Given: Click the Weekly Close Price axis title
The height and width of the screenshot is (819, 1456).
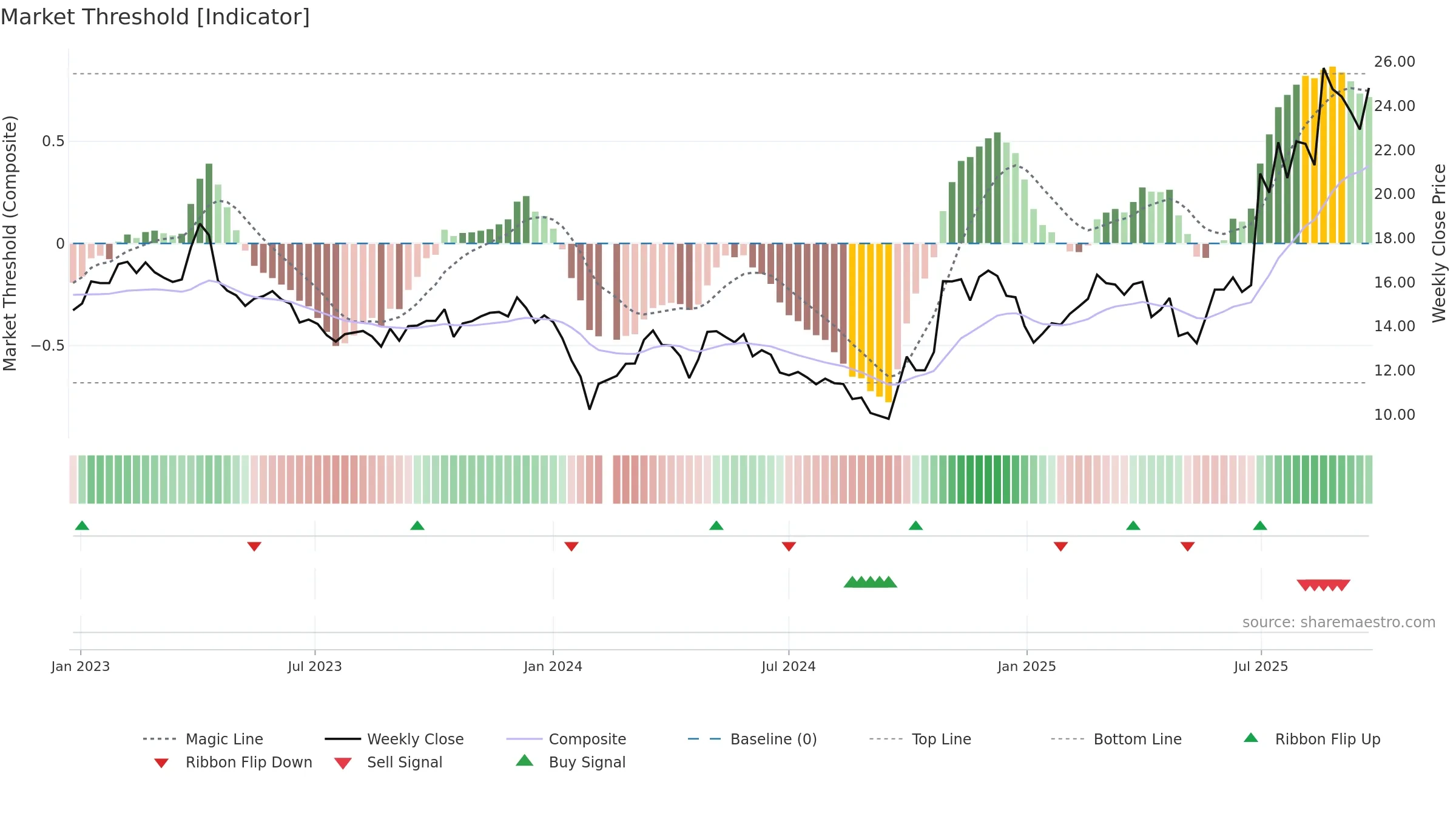Looking at the screenshot, I should pos(1439,243).
